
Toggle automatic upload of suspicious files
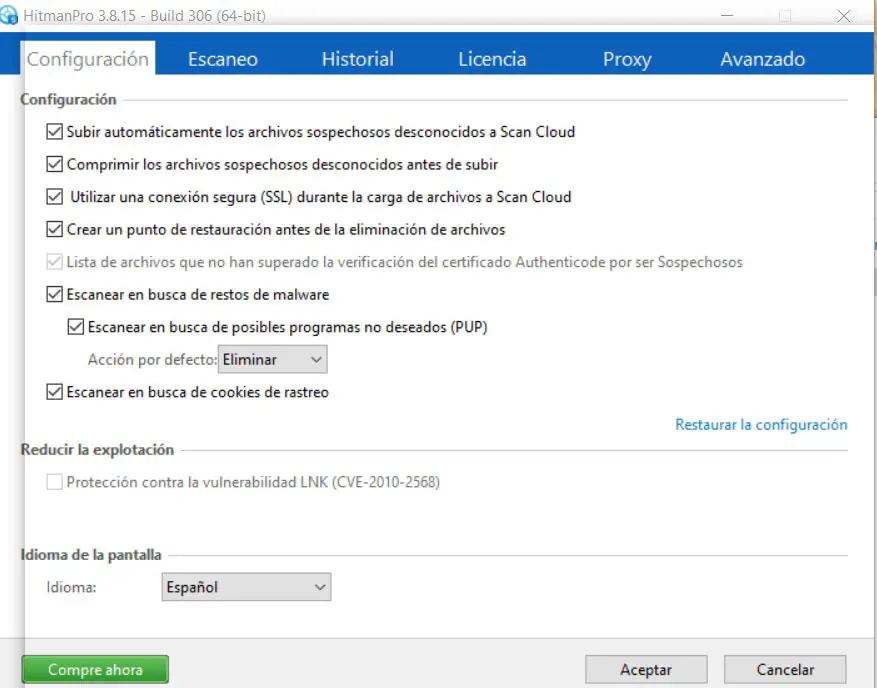pyautogui.click(x=55, y=131)
